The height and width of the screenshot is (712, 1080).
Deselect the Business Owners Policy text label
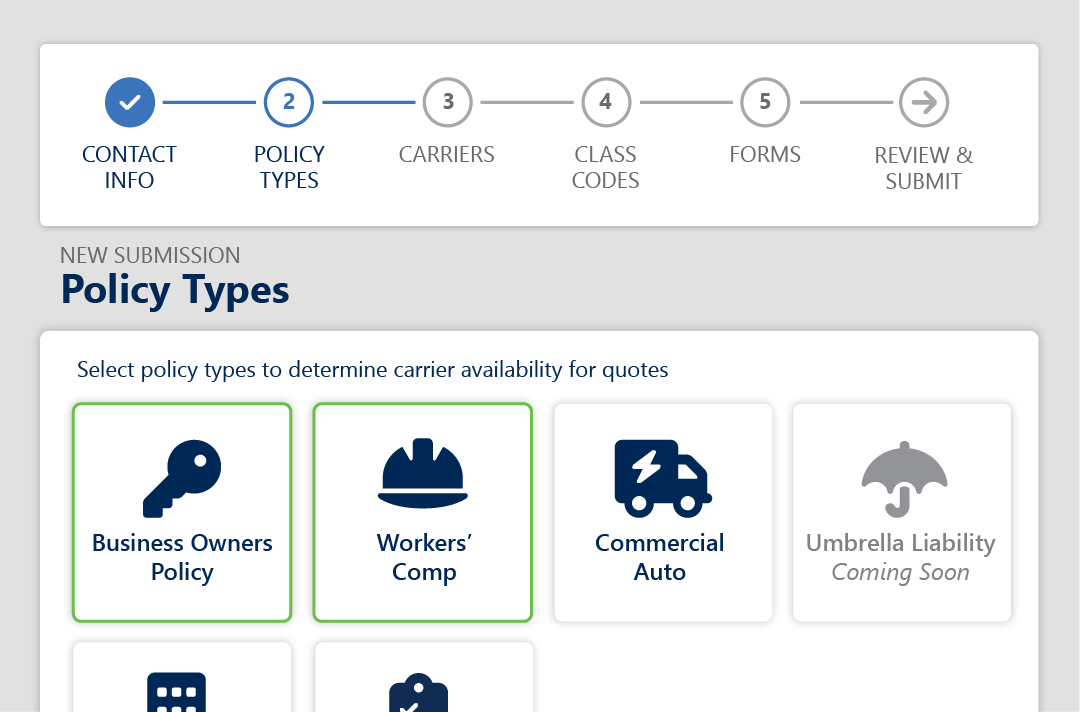click(x=182, y=558)
